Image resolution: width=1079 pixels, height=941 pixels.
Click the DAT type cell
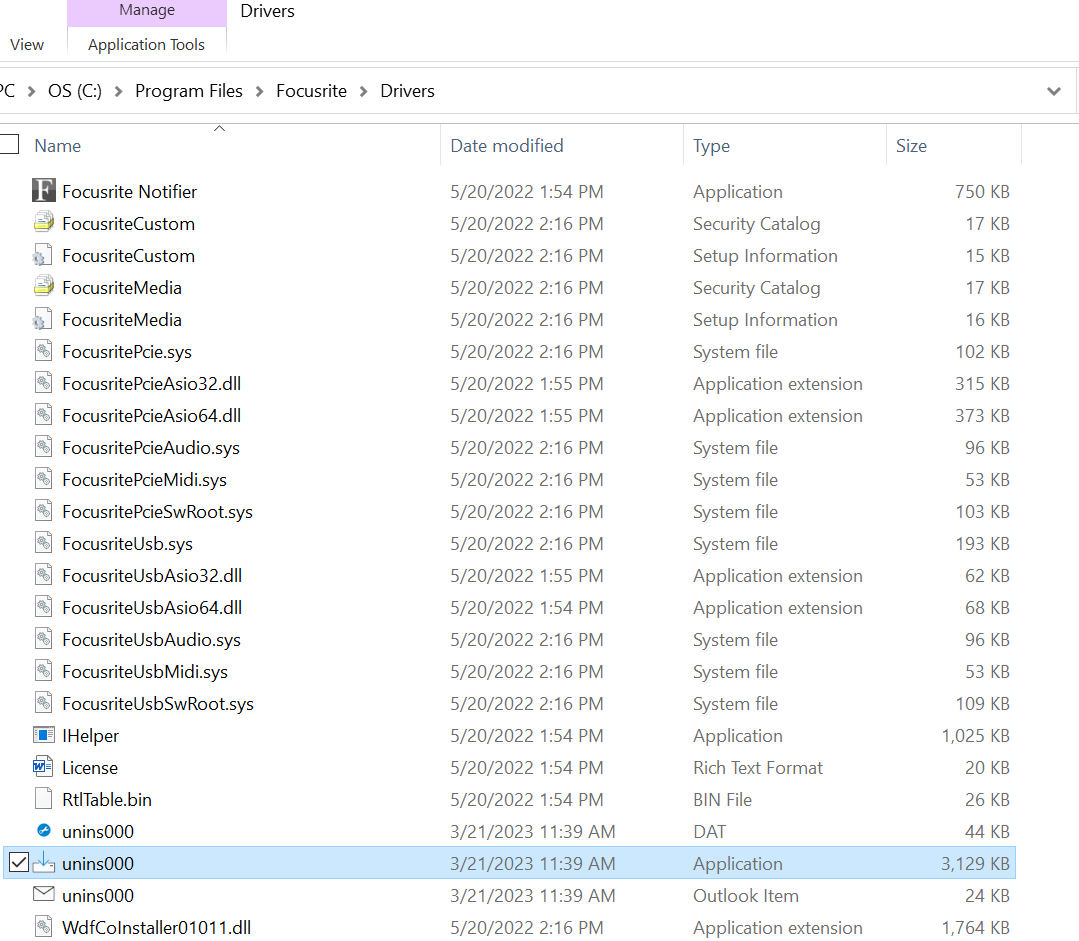(709, 832)
